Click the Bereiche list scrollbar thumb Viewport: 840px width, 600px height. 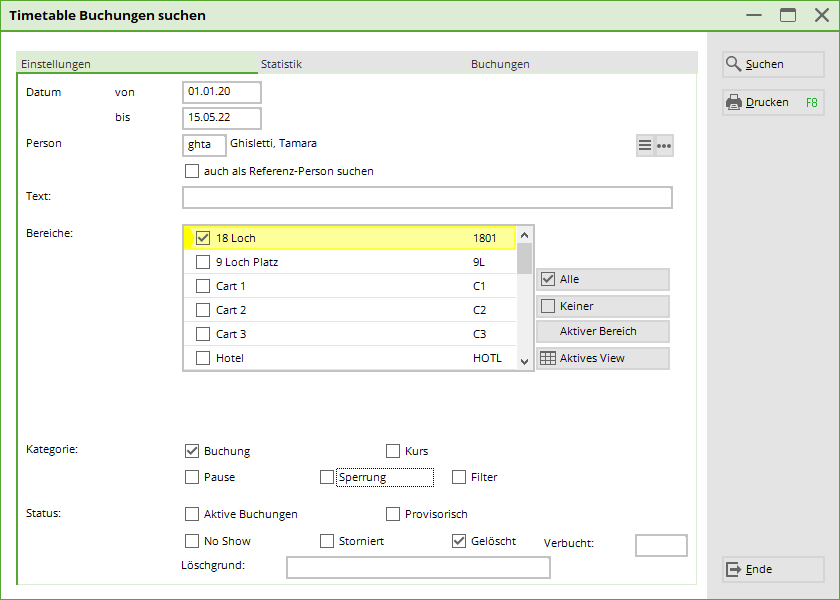tap(524, 257)
